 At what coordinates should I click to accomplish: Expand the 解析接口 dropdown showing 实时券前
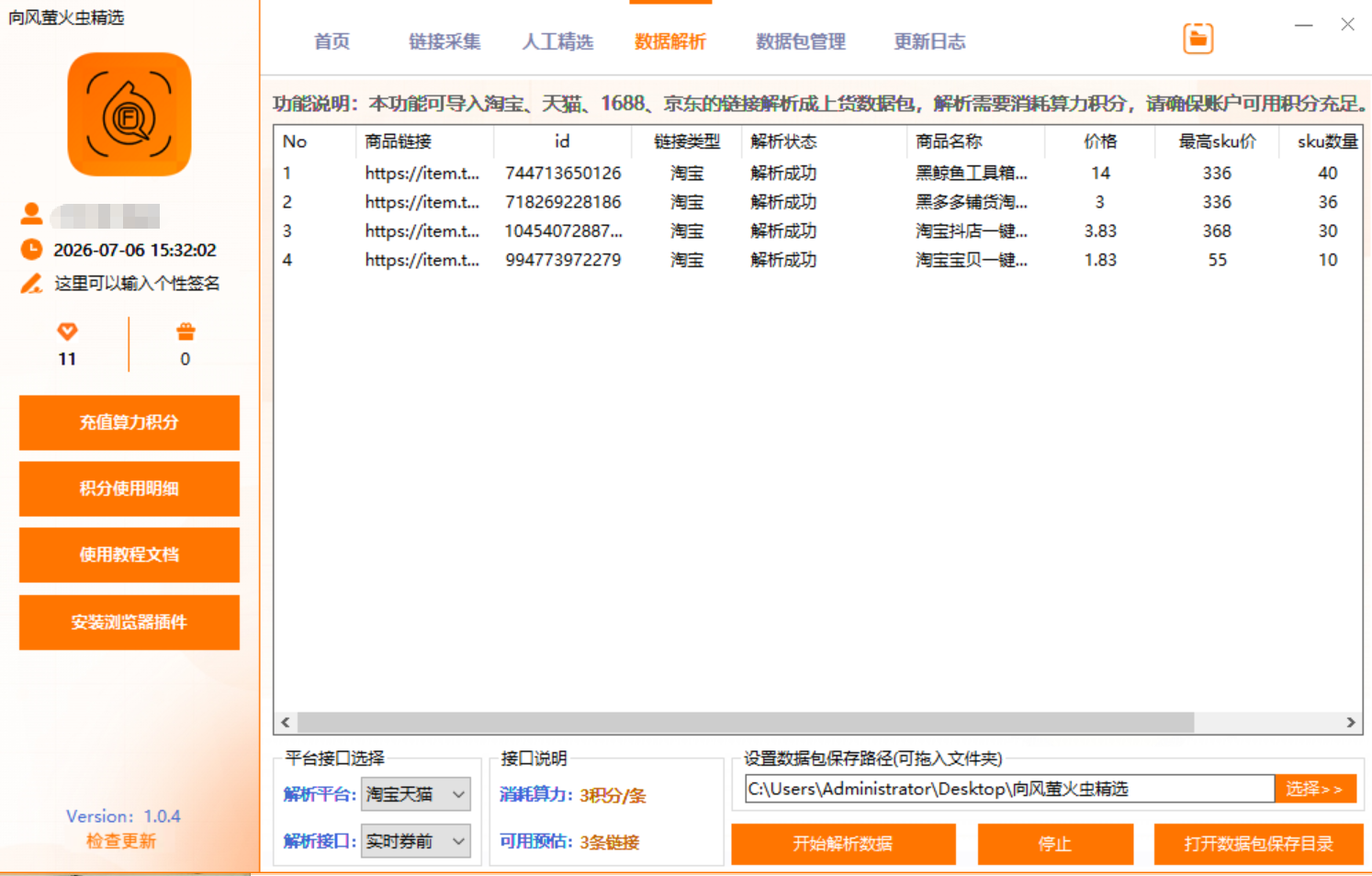415,841
